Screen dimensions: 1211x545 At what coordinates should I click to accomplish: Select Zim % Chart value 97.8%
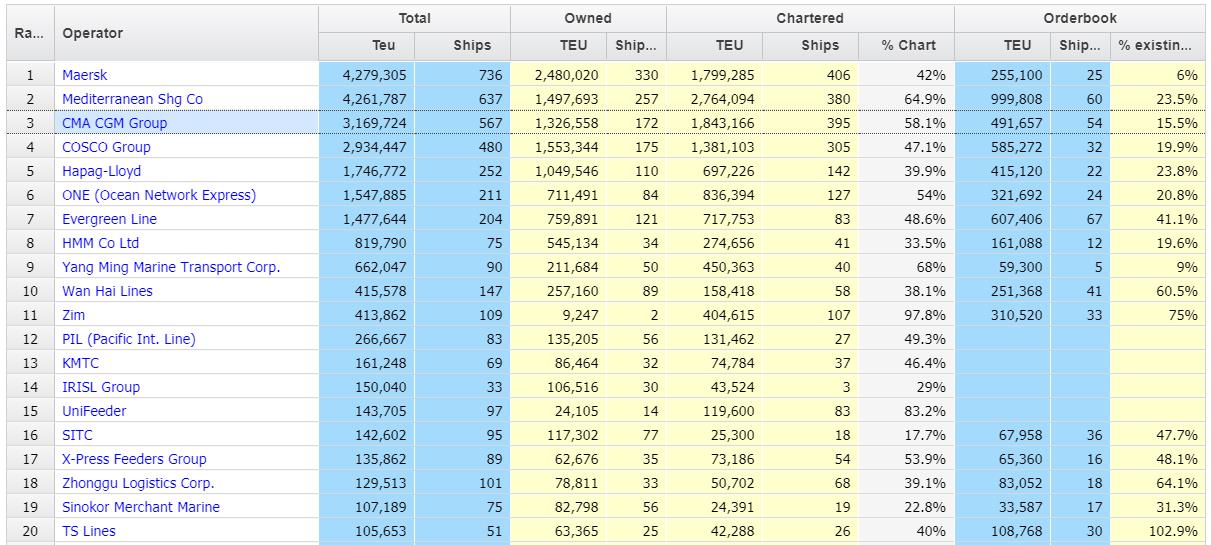coord(907,315)
